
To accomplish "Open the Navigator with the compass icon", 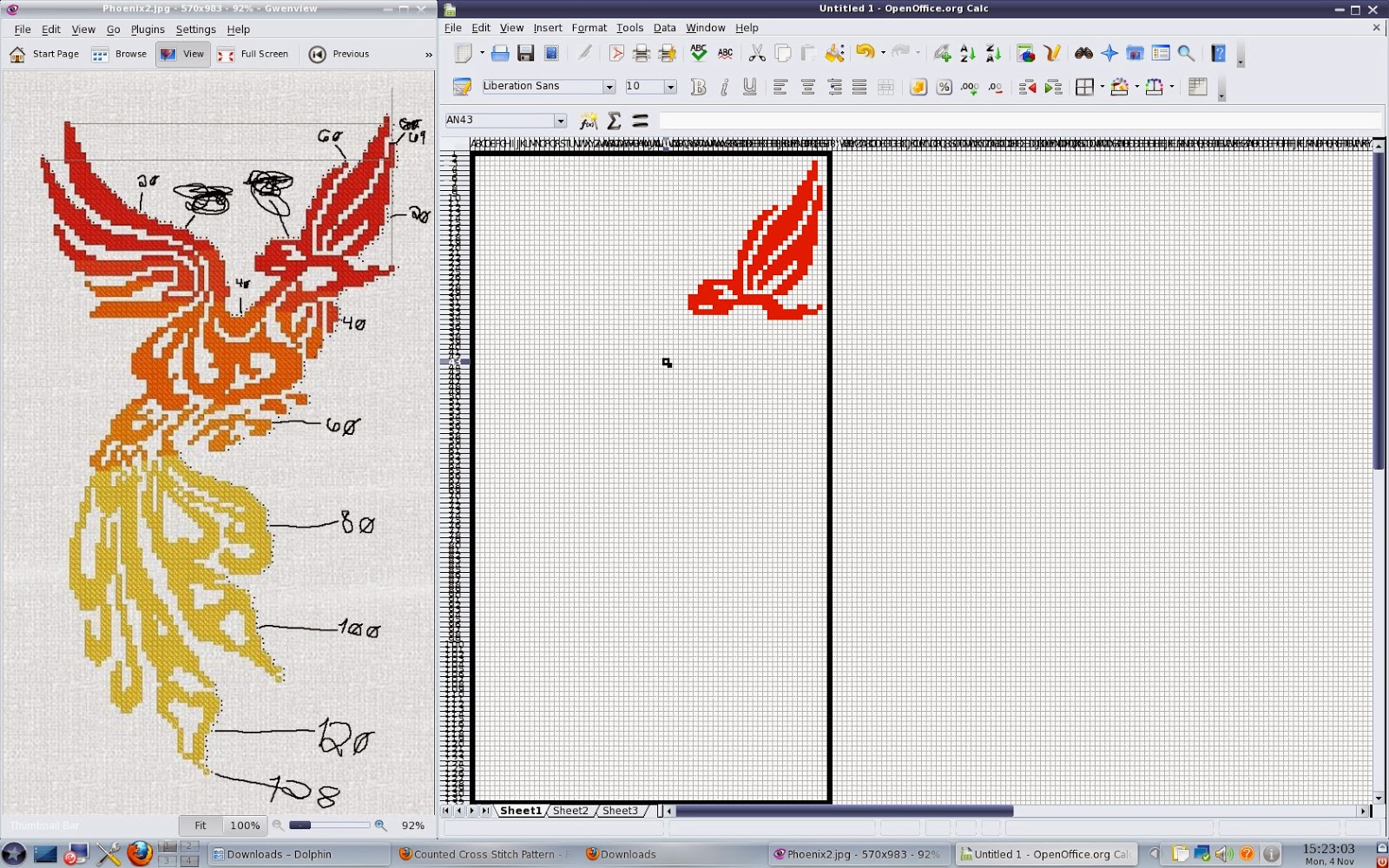I will 1109,53.
